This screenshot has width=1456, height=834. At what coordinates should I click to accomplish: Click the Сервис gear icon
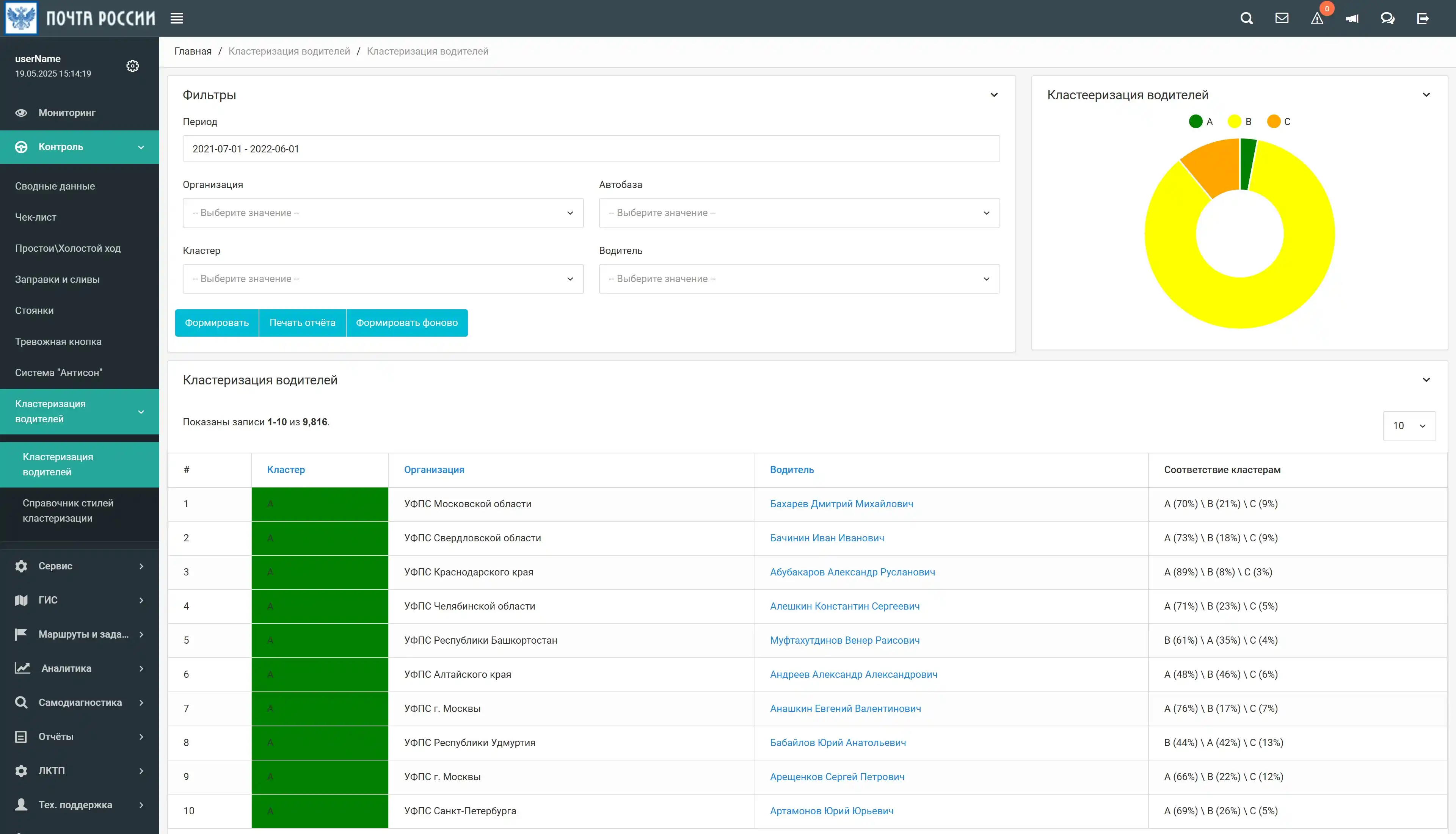pos(21,566)
